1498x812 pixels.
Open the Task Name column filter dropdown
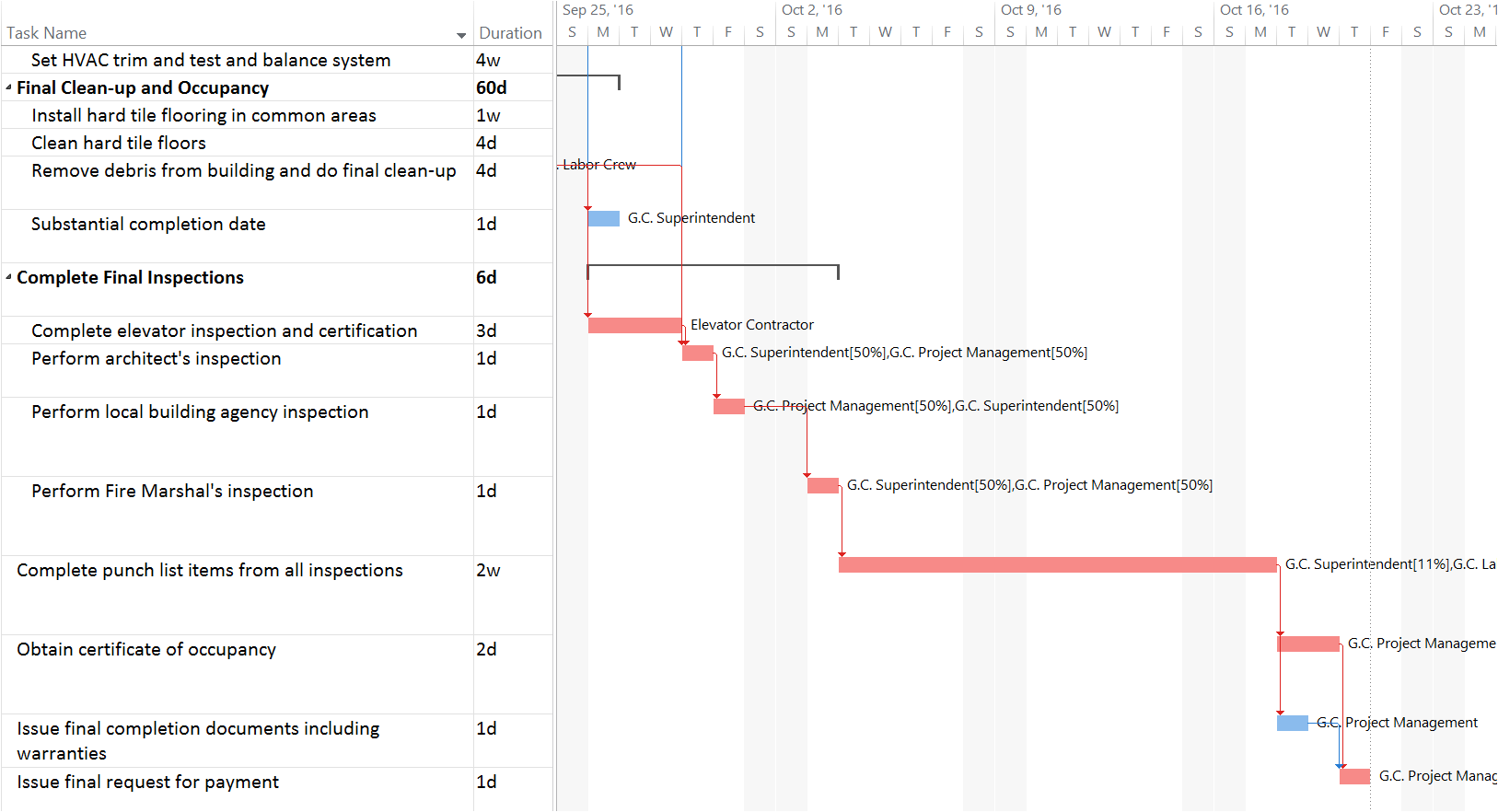tap(461, 35)
